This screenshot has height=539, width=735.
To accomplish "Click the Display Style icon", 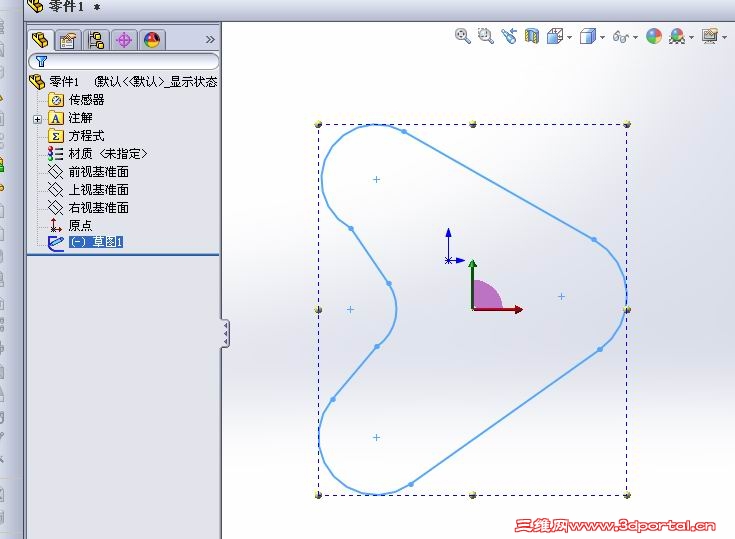I will [587, 36].
